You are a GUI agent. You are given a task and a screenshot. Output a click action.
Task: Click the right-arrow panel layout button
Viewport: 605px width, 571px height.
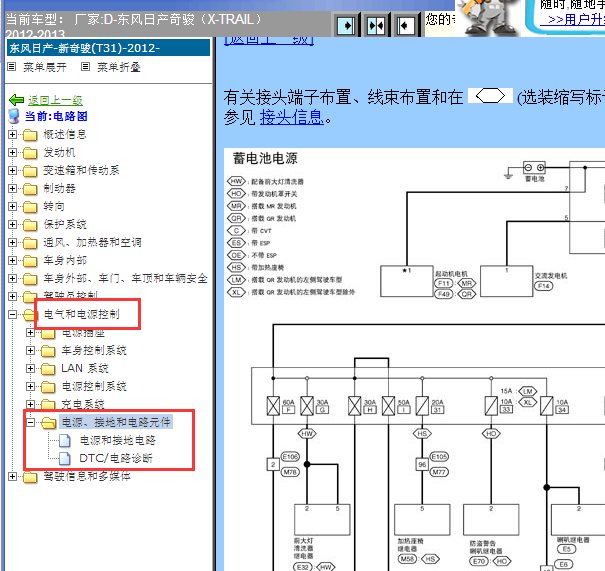[x=346, y=26]
